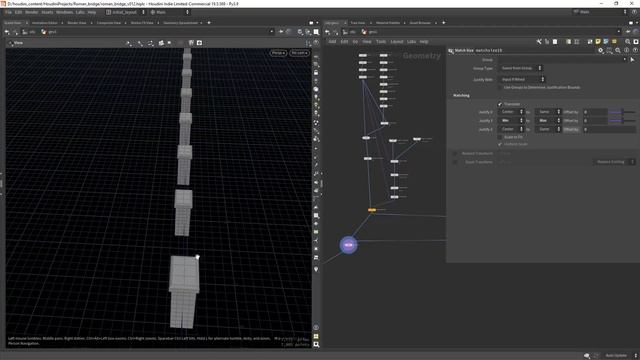Switch to Tree View tab
Screen dimensions: 640x360
pos(358,23)
